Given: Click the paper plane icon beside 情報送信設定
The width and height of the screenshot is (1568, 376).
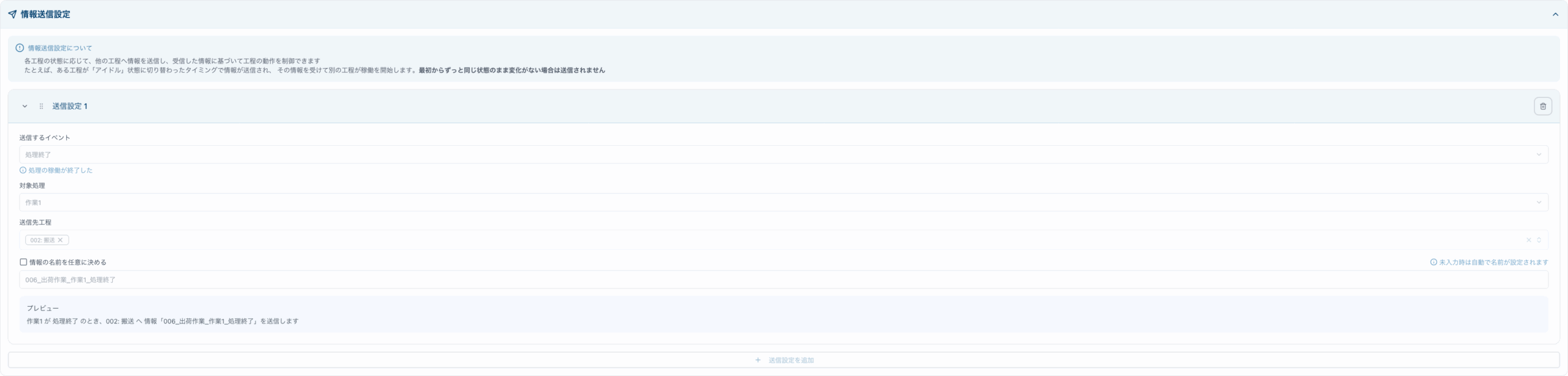Looking at the screenshot, I should 12,14.
